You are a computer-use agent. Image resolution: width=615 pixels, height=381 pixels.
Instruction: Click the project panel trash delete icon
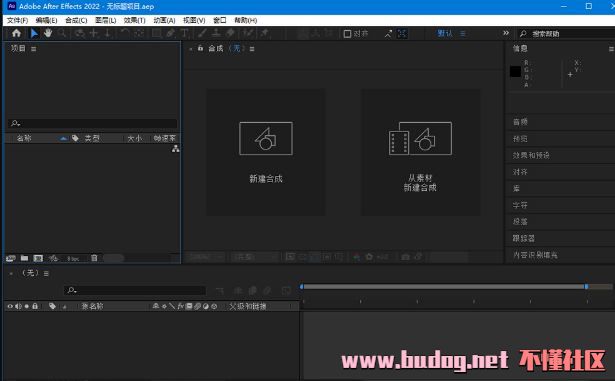(x=94, y=258)
